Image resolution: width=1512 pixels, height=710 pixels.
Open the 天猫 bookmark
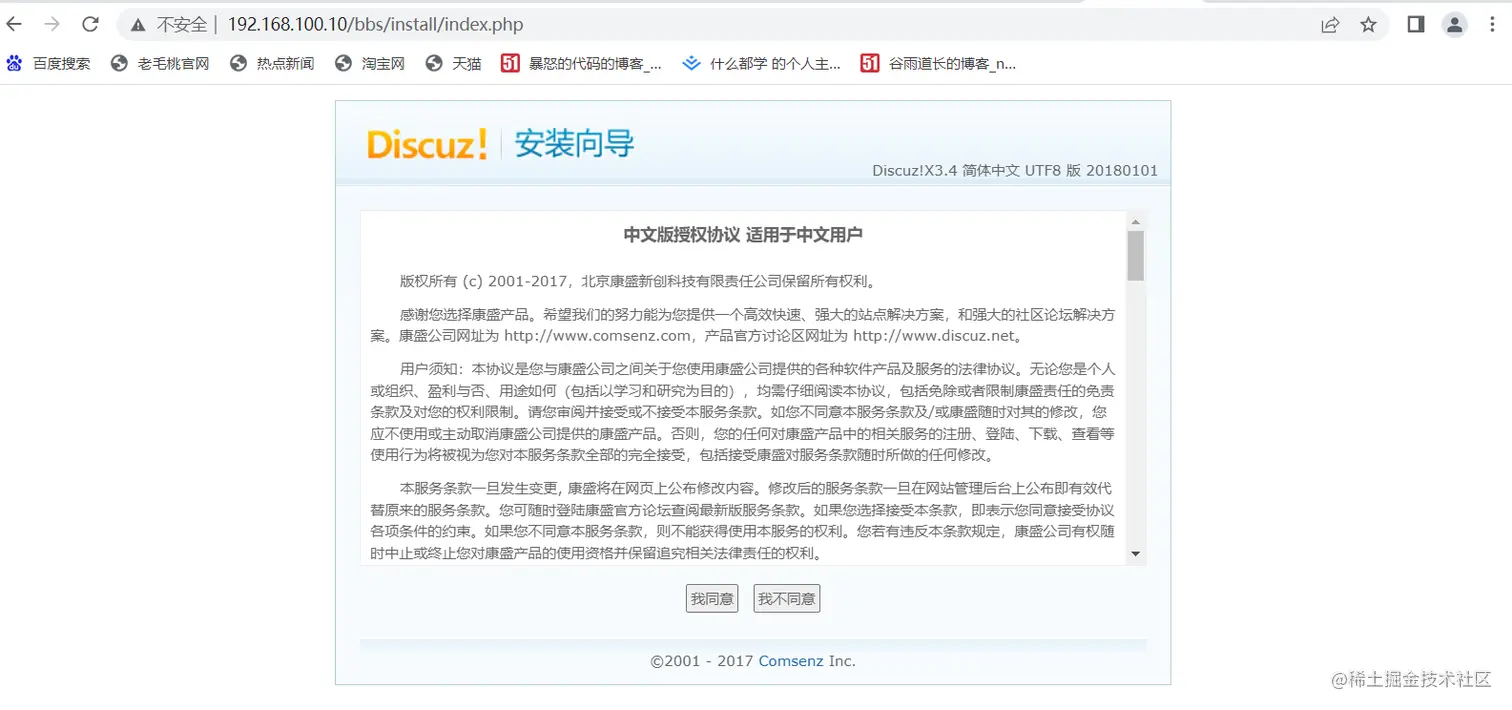453,63
